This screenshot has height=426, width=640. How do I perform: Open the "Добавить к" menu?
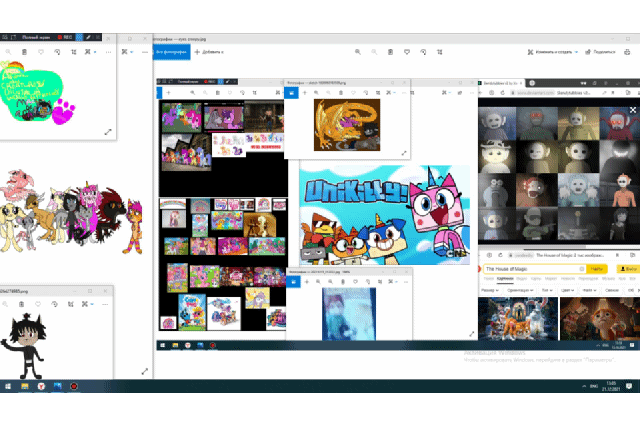pyautogui.click(x=209, y=51)
